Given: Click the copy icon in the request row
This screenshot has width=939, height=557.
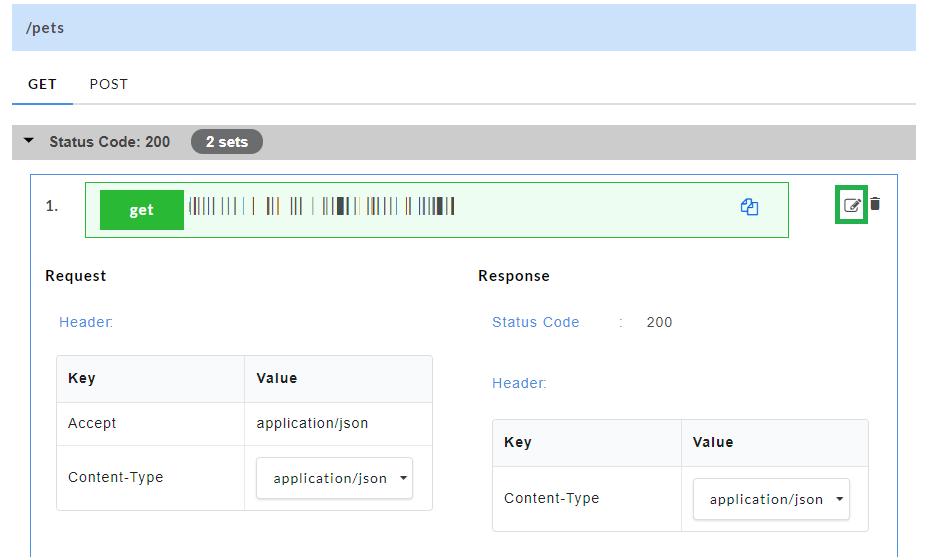Looking at the screenshot, I should [749, 207].
